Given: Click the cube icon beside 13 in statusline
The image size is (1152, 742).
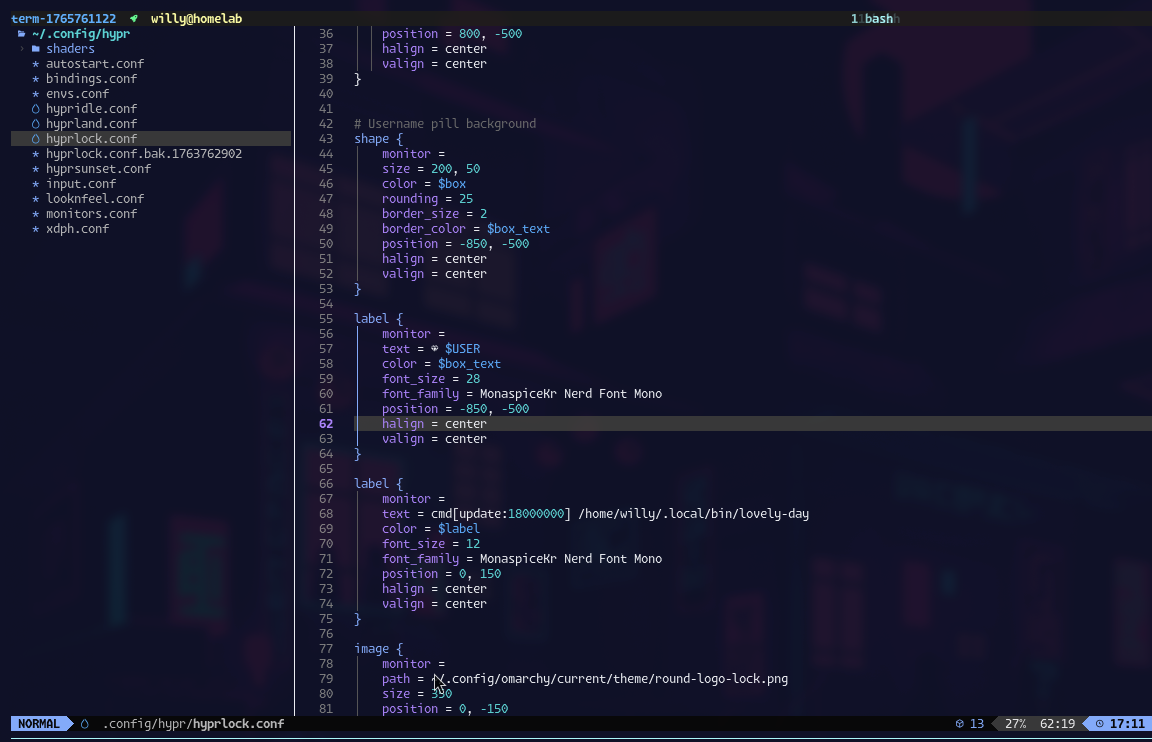Looking at the screenshot, I should point(959,724).
